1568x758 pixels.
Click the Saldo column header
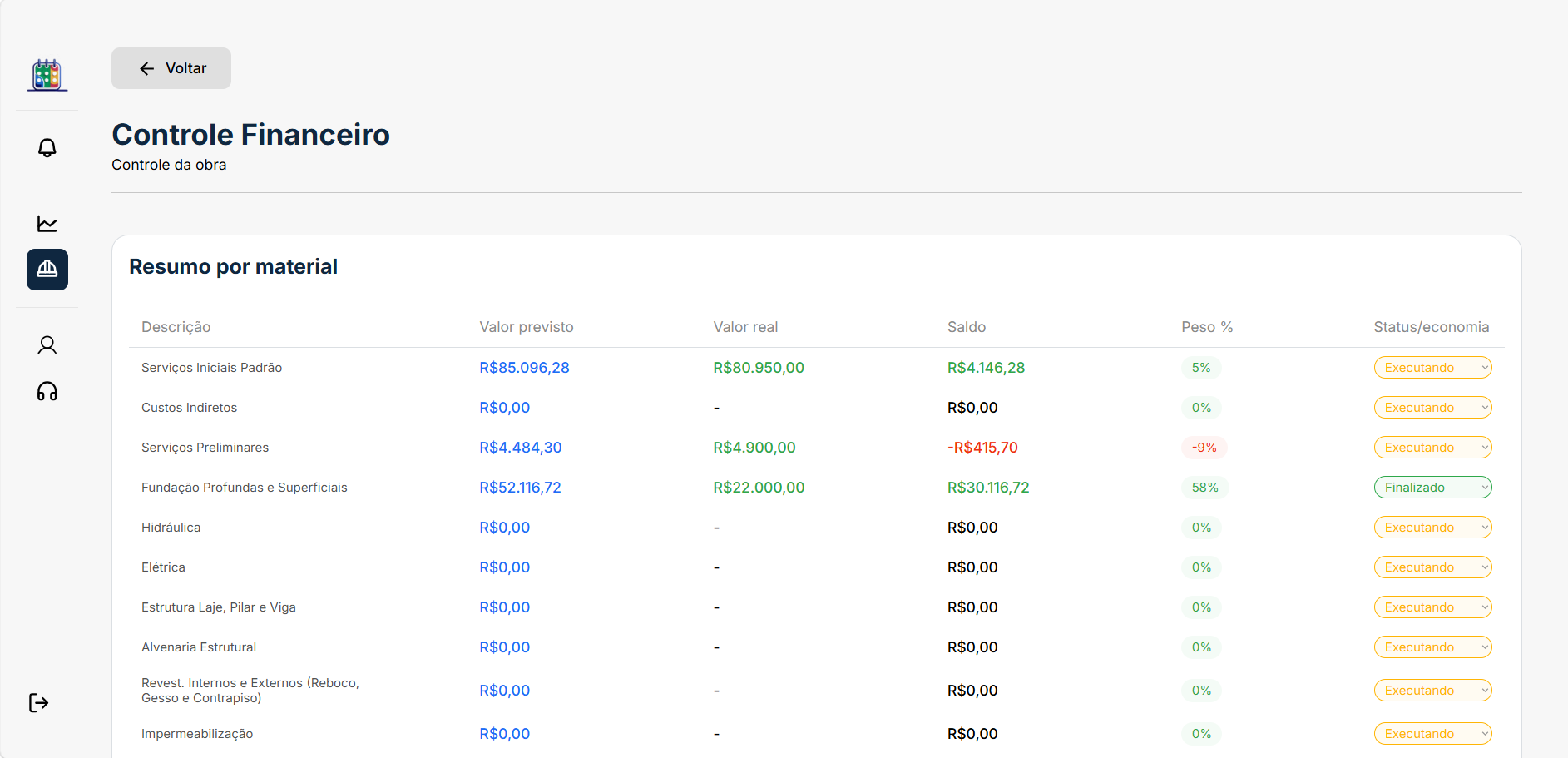coord(967,327)
